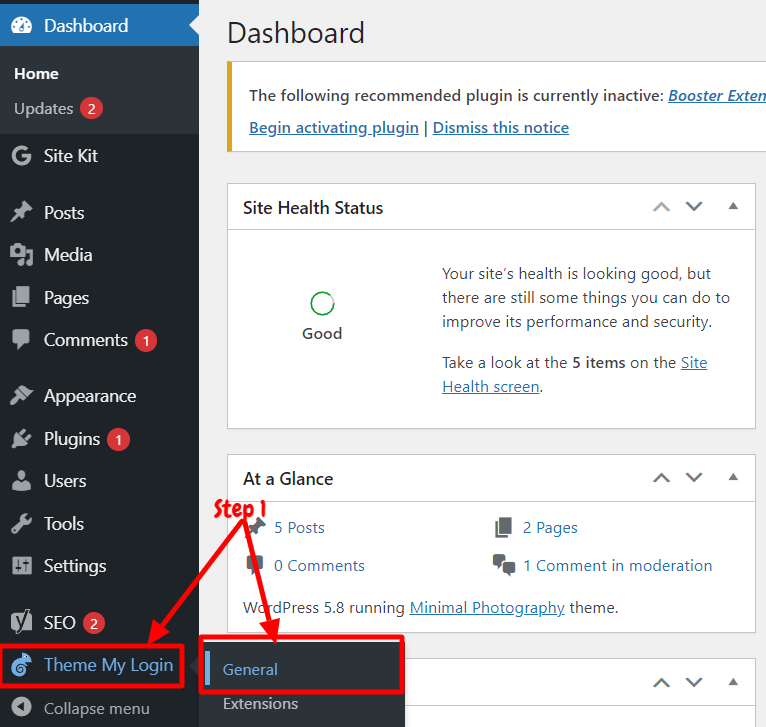The image size is (766, 727).
Task: Click the Appearance paintbrush icon
Action: coord(21,395)
